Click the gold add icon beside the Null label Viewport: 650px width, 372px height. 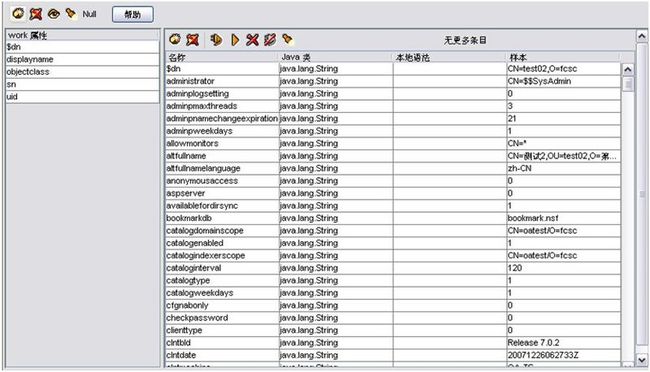(x=18, y=14)
